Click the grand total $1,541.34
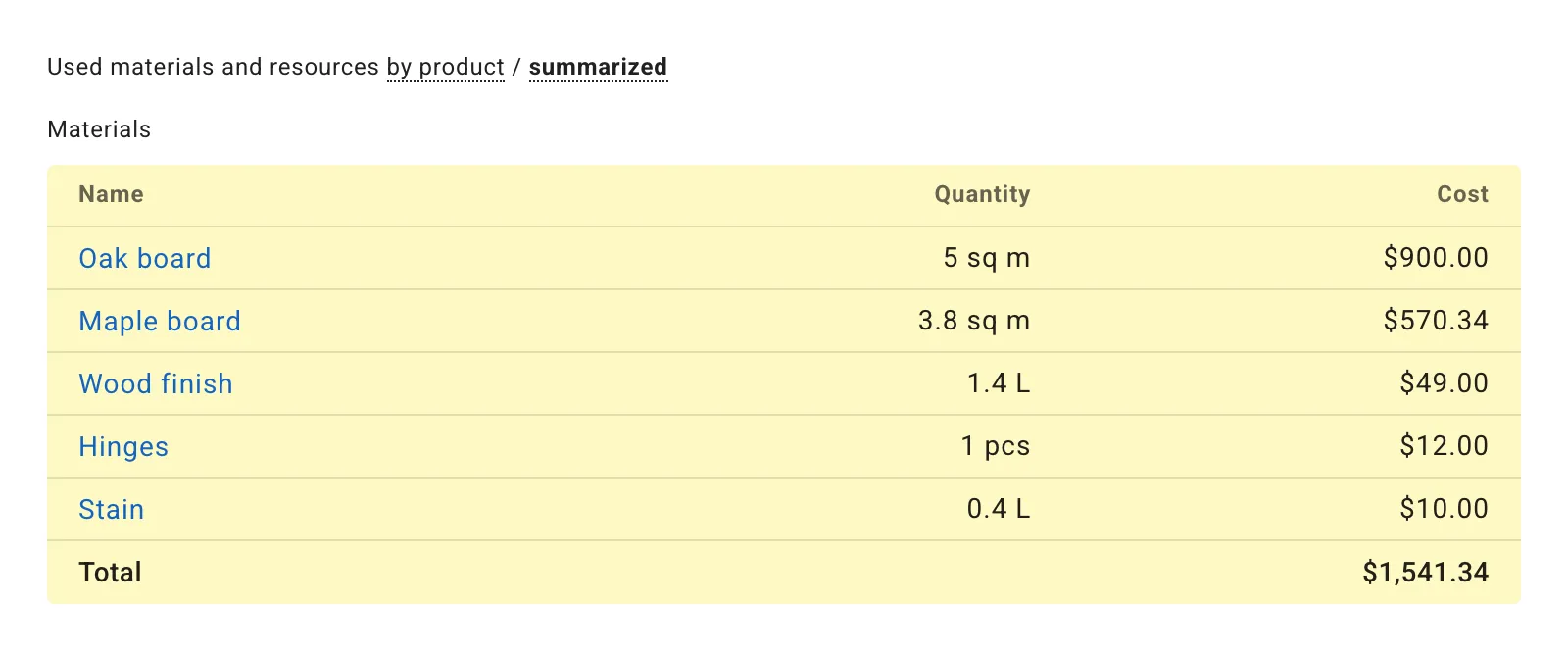This screenshot has height=657, width=1568. point(1426,572)
